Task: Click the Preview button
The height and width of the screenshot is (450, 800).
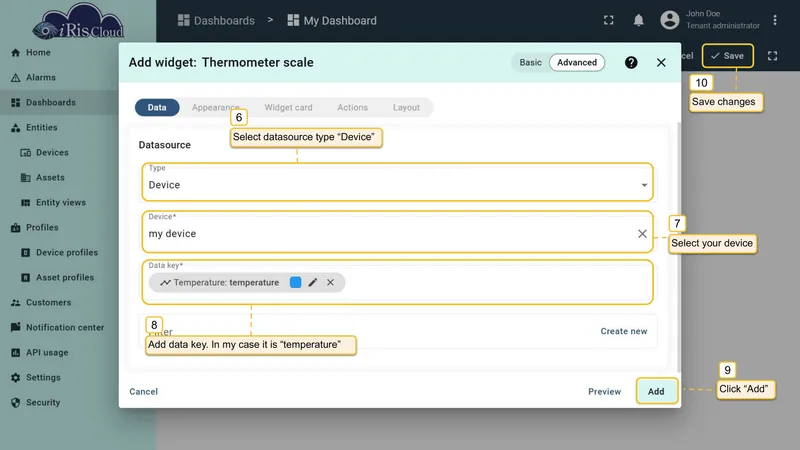Action: (605, 391)
